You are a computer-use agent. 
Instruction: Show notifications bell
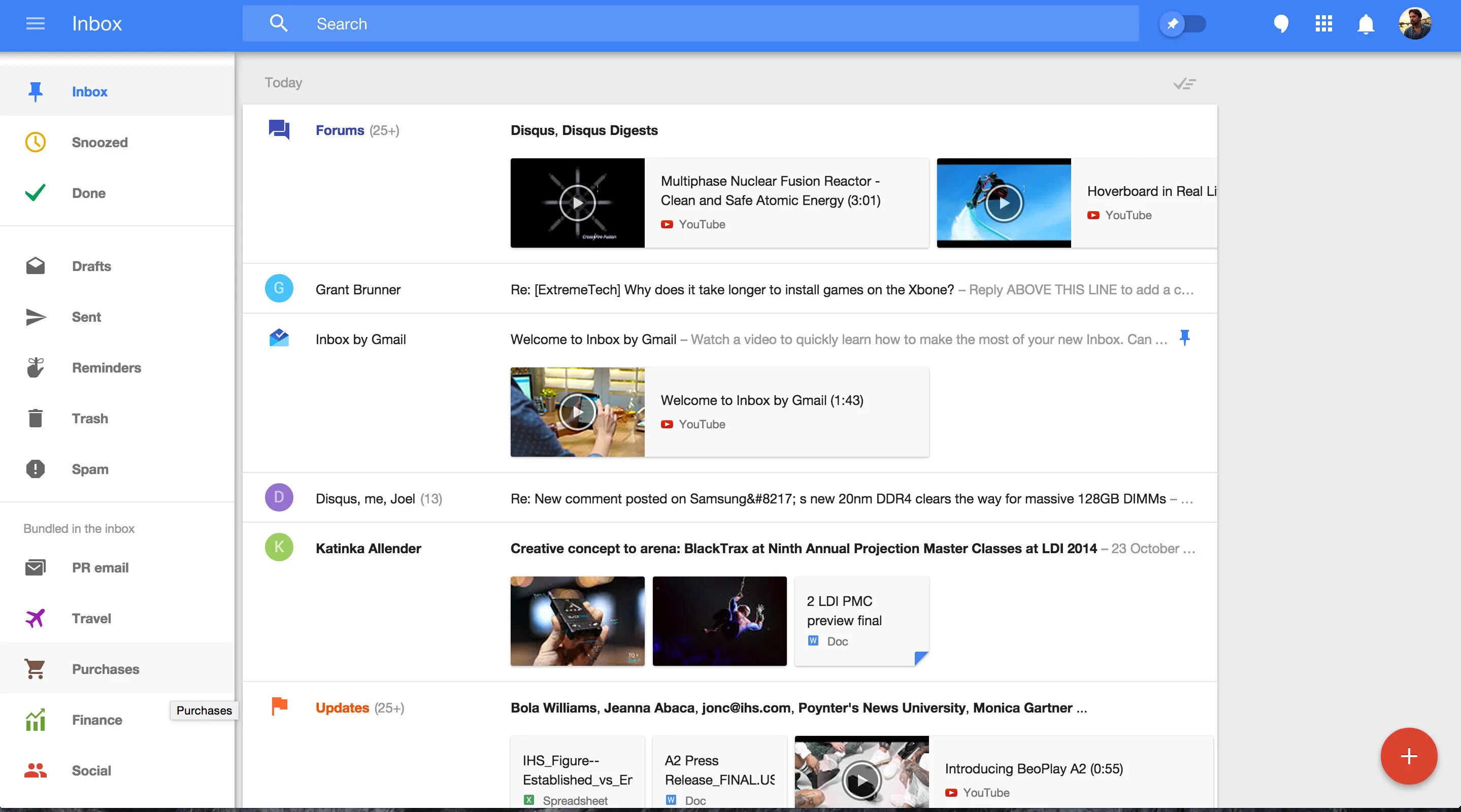[x=1365, y=24]
